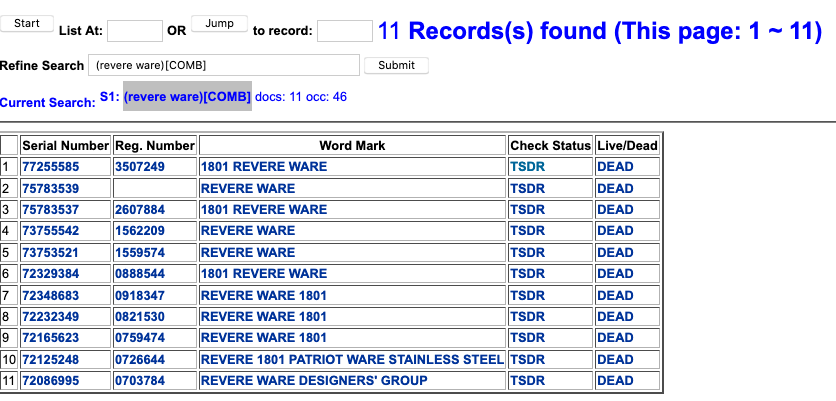Viewport: 836px width, 401px height.
Task: Click DEAD status for serial 72125248
Action: pyautogui.click(x=615, y=359)
